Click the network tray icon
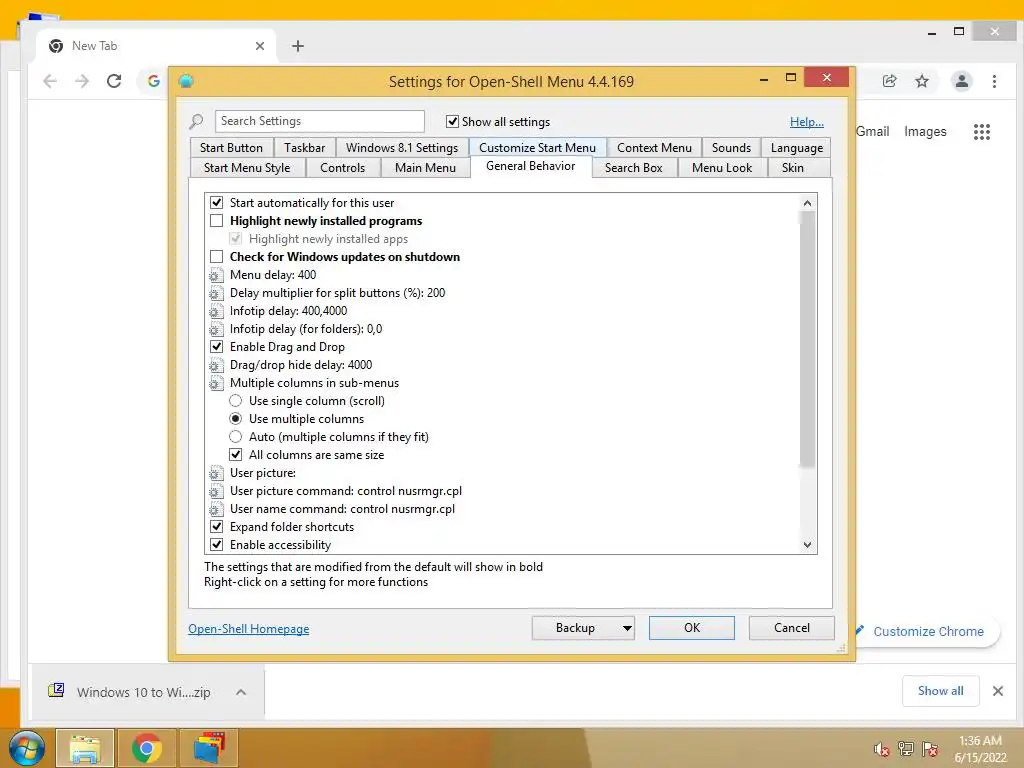This screenshot has width=1024, height=768. click(906, 749)
